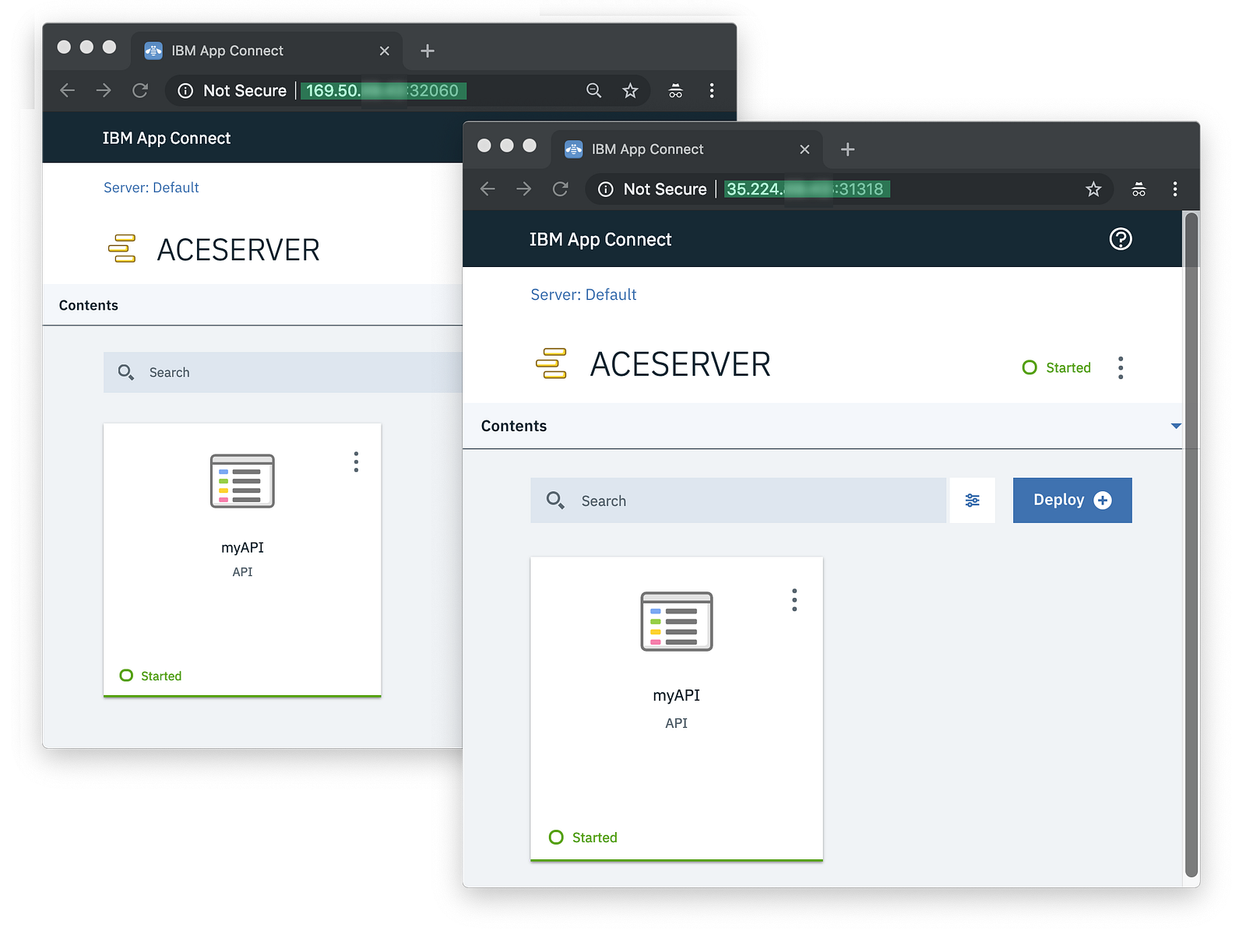
Task: Click ACESERVER title in back window
Action: [x=238, y=250]
